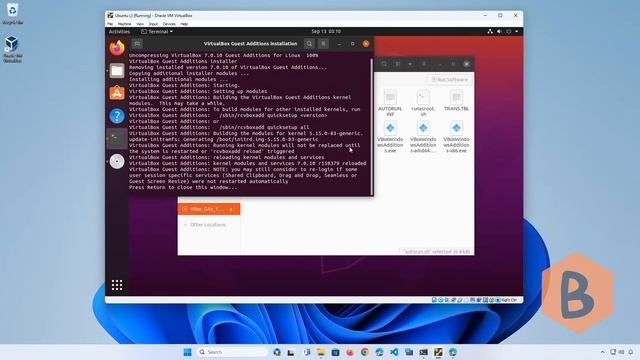Open Chrome from the Windows taskbar
The width and height of the screenshot is (640, 360).
[x=364, y=352]
